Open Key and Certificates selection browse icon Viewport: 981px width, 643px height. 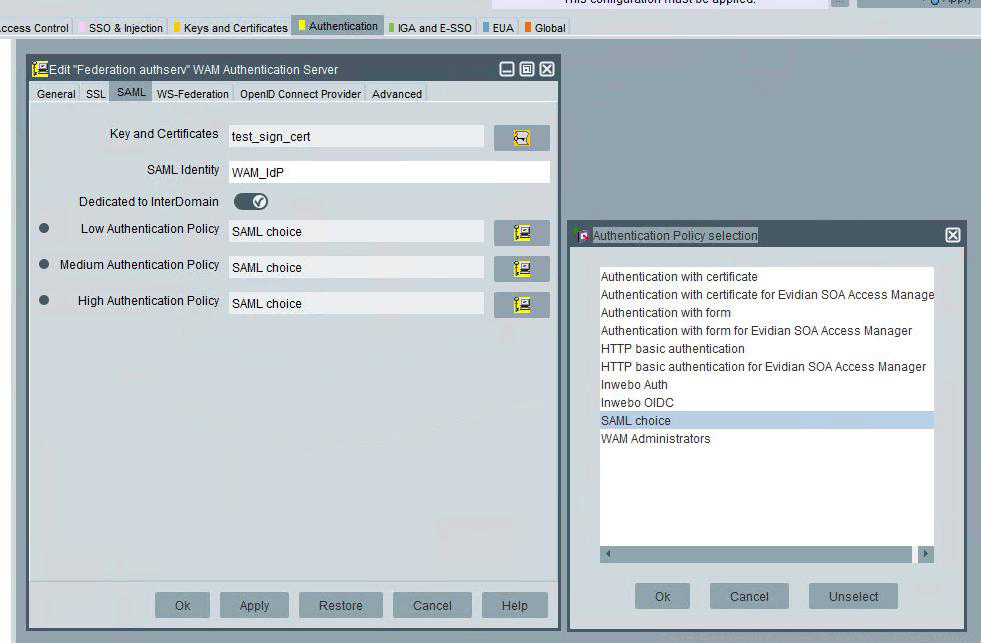(521, 138)
